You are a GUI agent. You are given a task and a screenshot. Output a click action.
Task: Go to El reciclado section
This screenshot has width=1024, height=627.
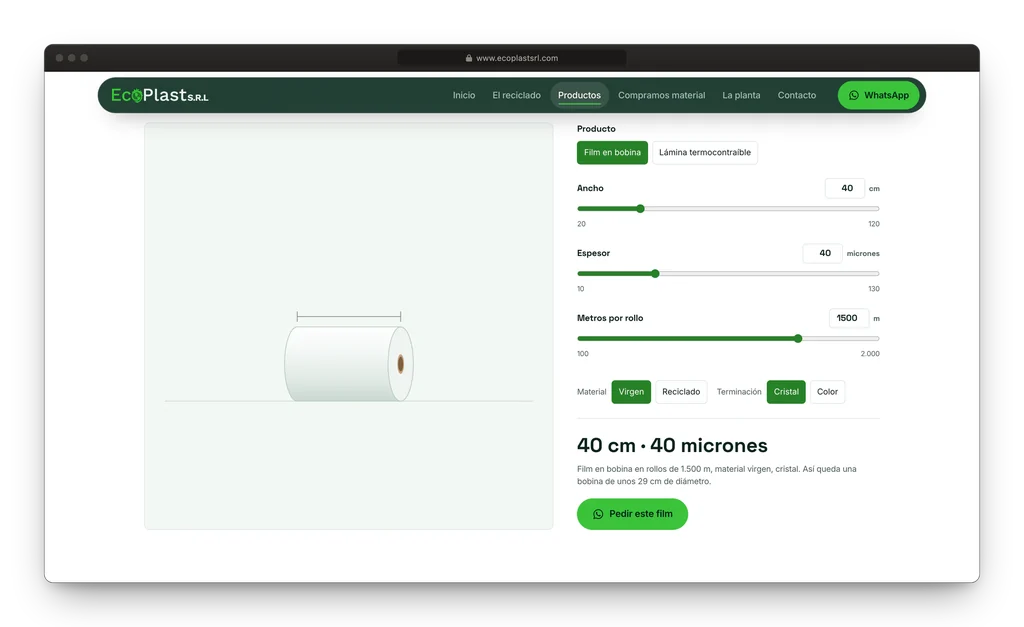point(517,95)
